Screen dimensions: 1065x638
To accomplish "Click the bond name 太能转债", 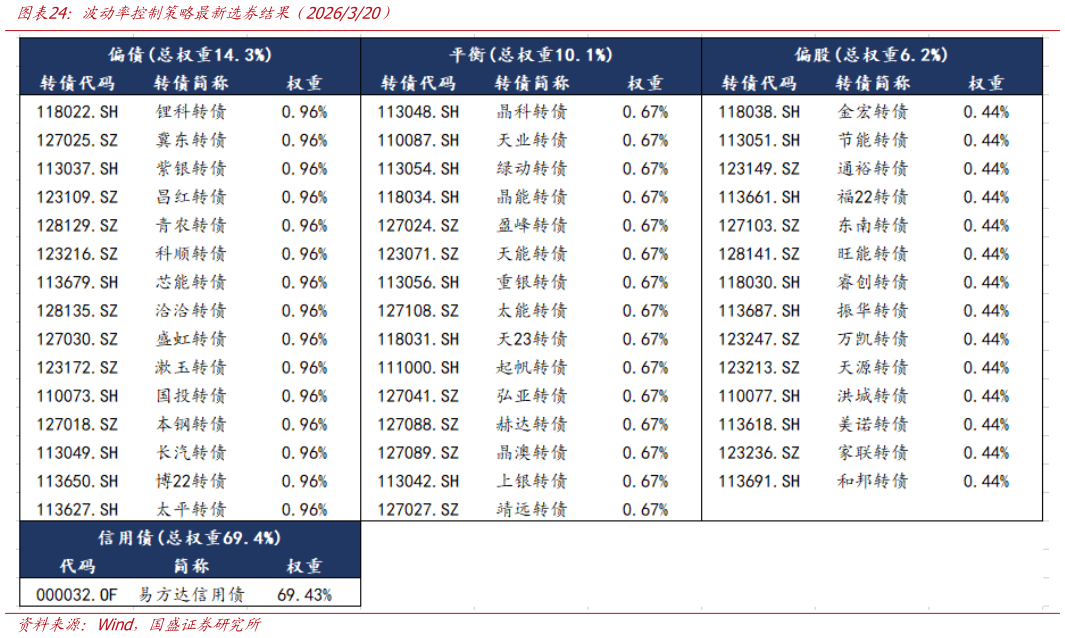I will pyautogui.click(x=532, y=311).
